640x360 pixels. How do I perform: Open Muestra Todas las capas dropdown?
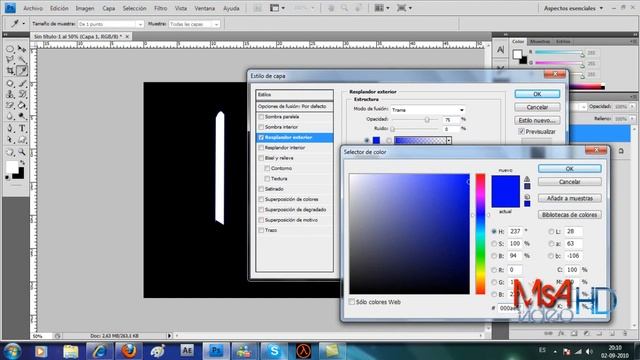(194, 24)
